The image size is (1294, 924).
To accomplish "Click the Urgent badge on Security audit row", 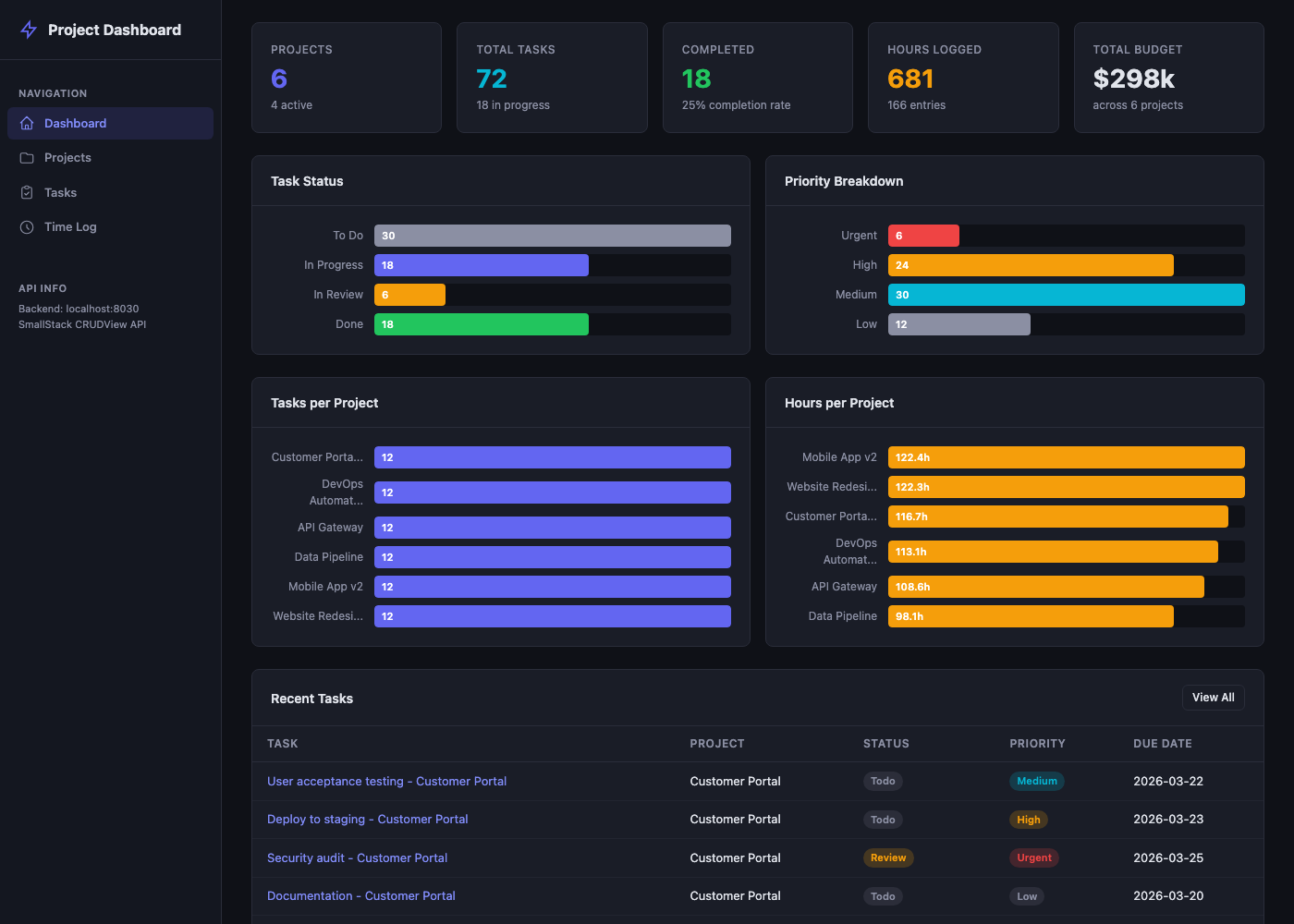I will pyautogui.click(x=1033, y=857).
